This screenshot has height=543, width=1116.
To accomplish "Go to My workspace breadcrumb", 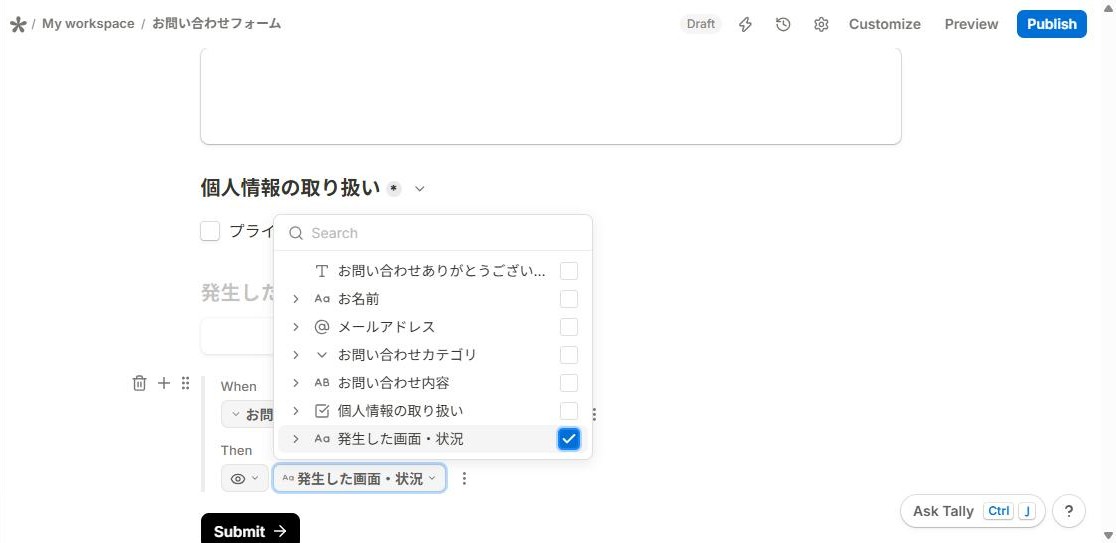I will pyautogui.click(x=88, y=23).
